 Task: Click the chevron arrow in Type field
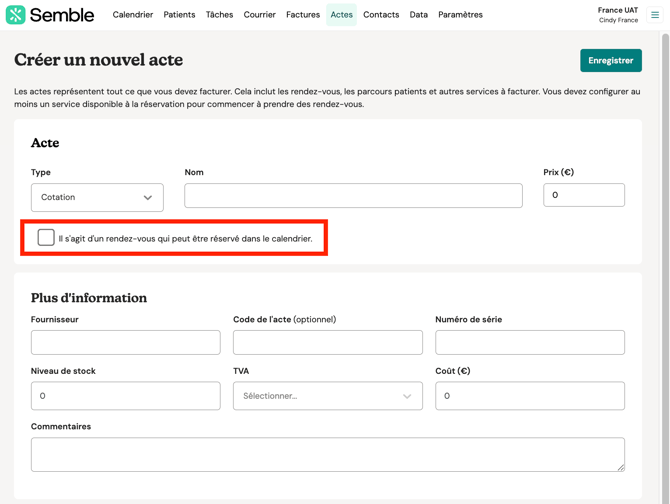(x=148, y=198)
